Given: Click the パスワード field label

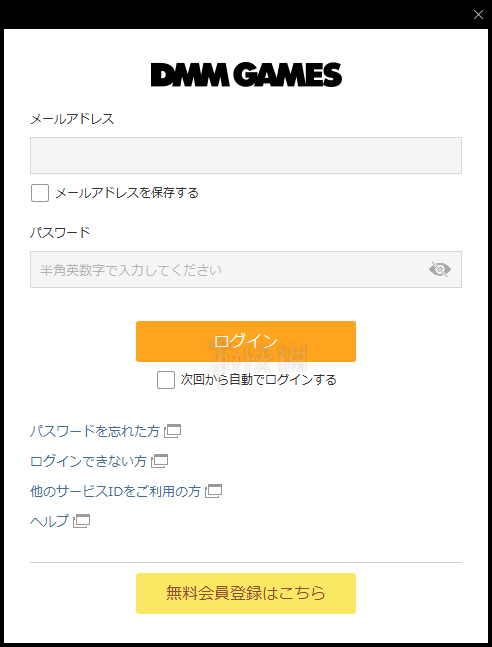Looking at the screenshot, I should pyautogui.click(x=60, y=233).
